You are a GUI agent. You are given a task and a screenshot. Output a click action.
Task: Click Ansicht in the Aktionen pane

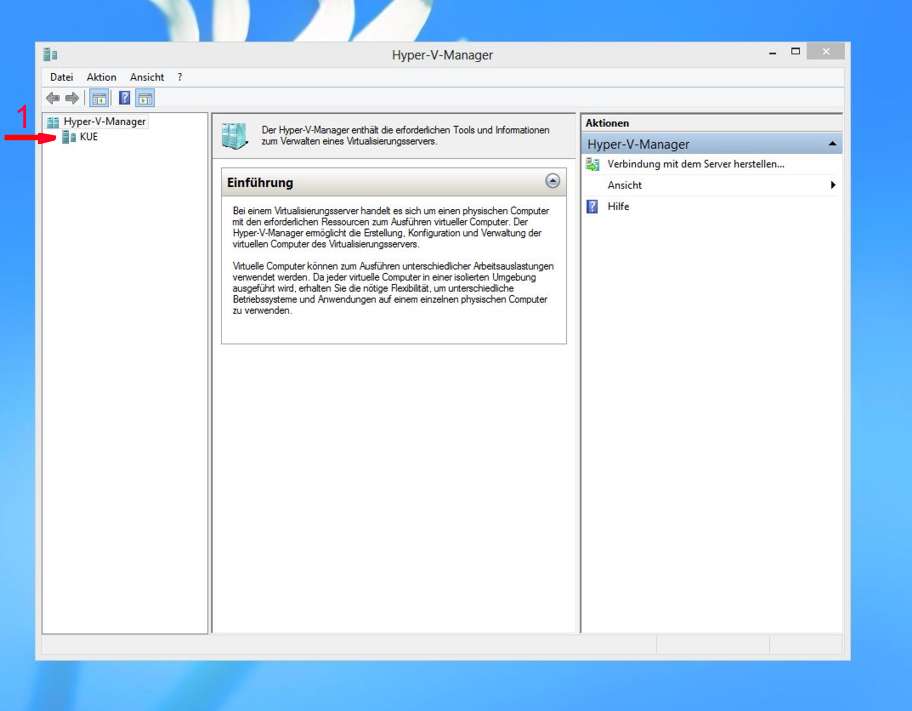(625, 185)
